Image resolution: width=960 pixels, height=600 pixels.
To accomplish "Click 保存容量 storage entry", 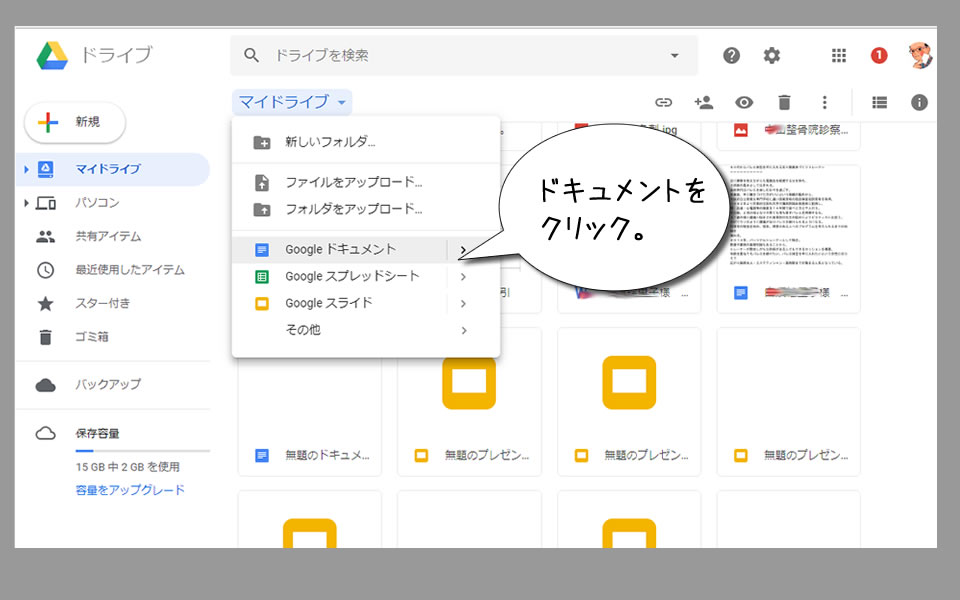I will (97, 433).
